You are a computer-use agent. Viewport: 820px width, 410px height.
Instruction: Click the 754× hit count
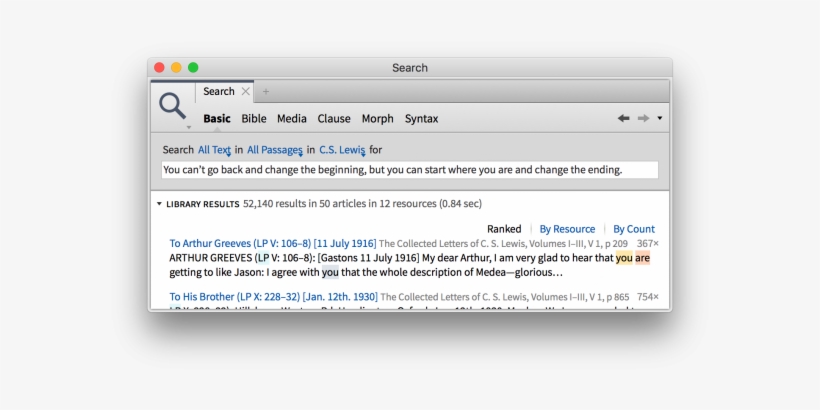(x=647, y=297)
